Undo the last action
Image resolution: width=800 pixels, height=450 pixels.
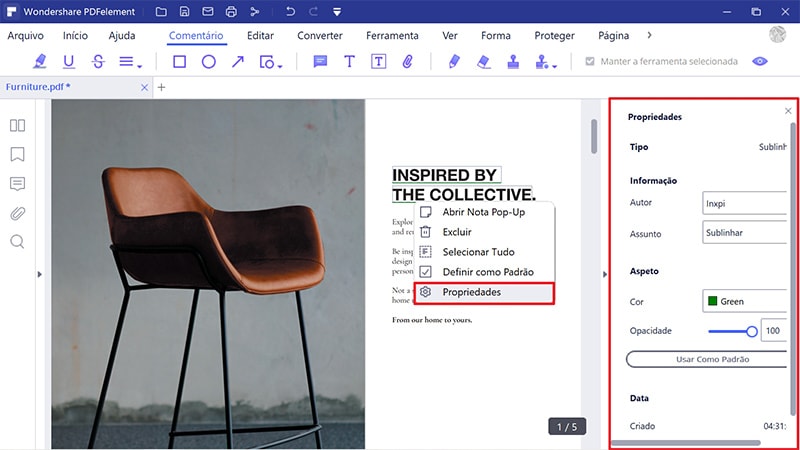(x=290, y=11)
